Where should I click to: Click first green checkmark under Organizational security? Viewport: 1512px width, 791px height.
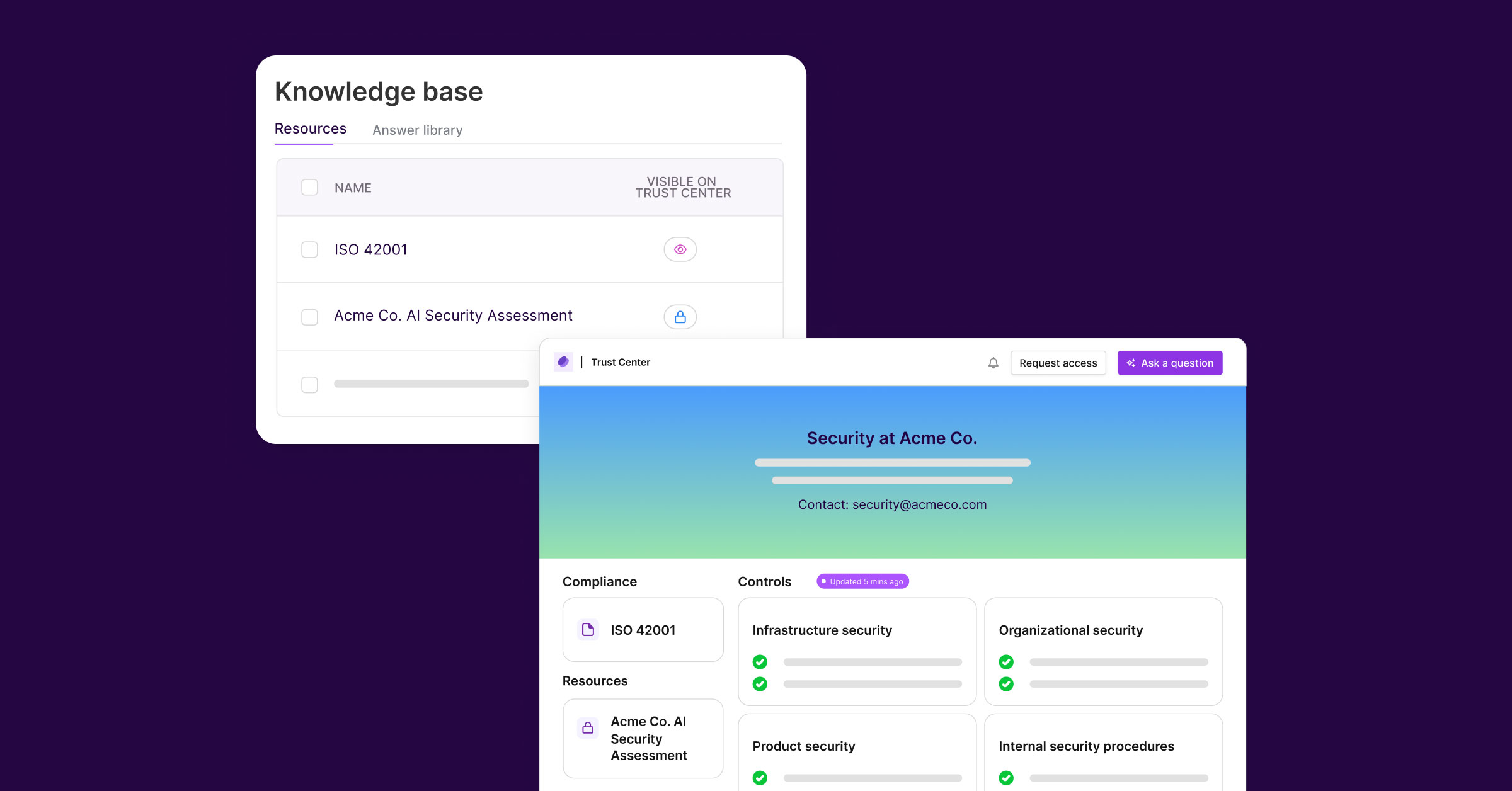coord(1006,662)
